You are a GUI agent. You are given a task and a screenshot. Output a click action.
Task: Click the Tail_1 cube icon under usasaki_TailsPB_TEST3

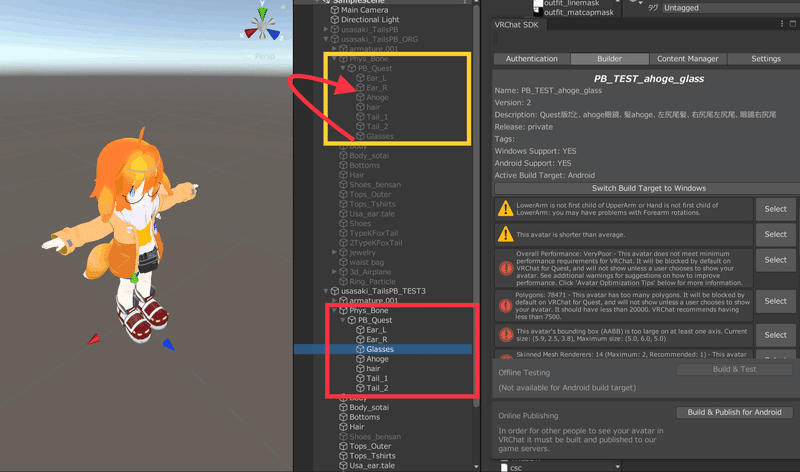[360, 378]
